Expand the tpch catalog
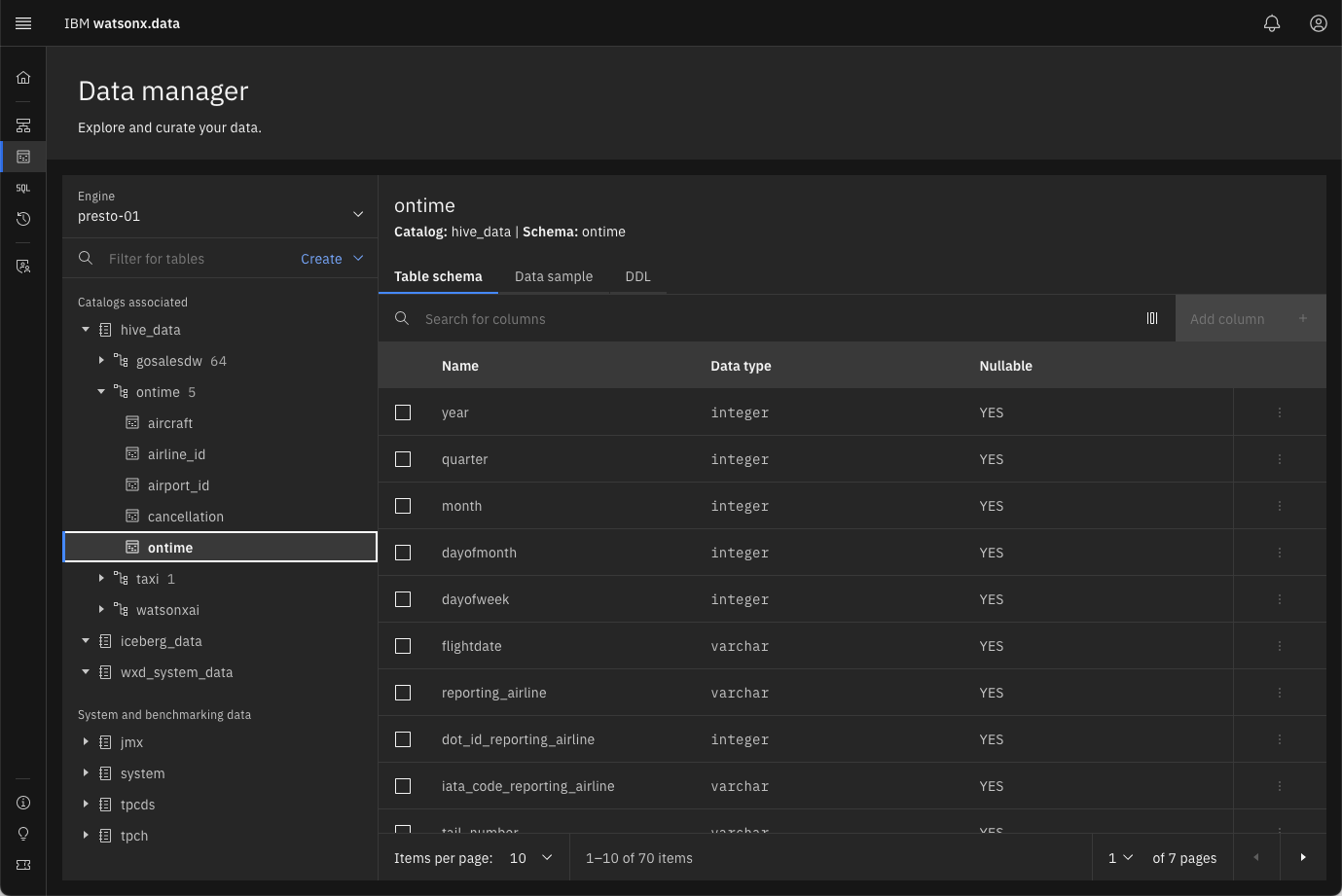 [x=86, y=836]
